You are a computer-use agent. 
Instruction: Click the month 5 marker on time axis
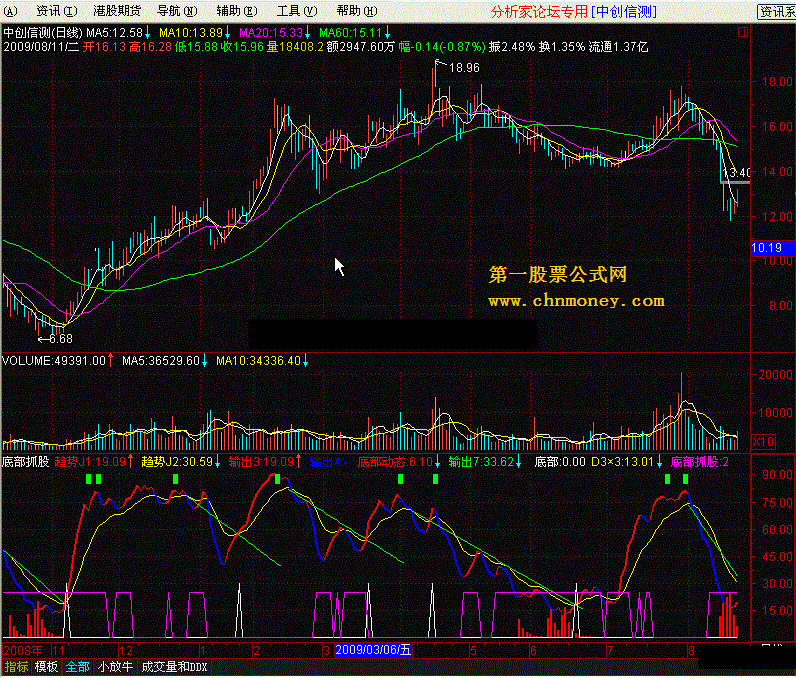coord(473,650)
